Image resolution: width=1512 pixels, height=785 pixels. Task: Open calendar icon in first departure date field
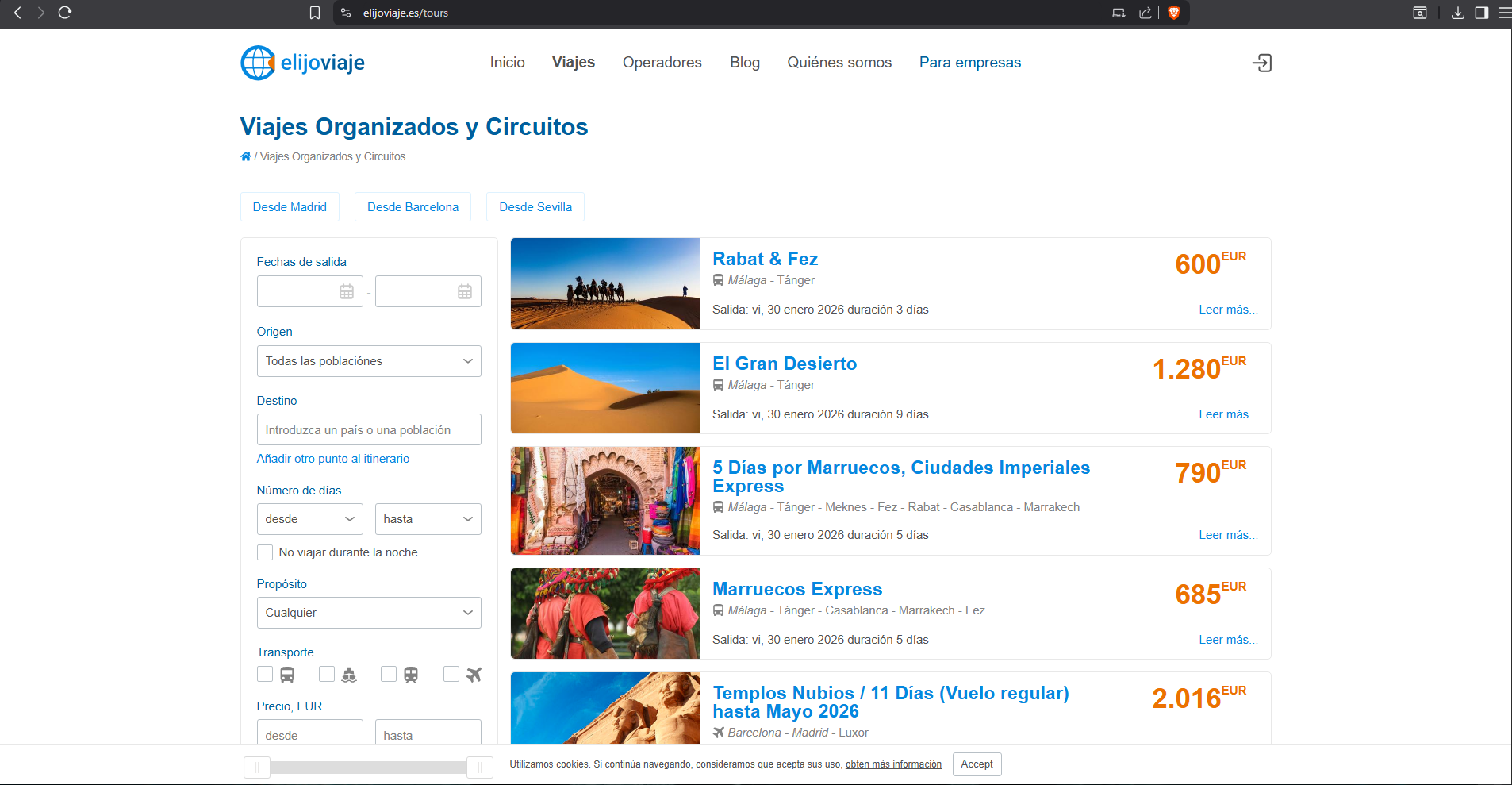tap(347, 291)
